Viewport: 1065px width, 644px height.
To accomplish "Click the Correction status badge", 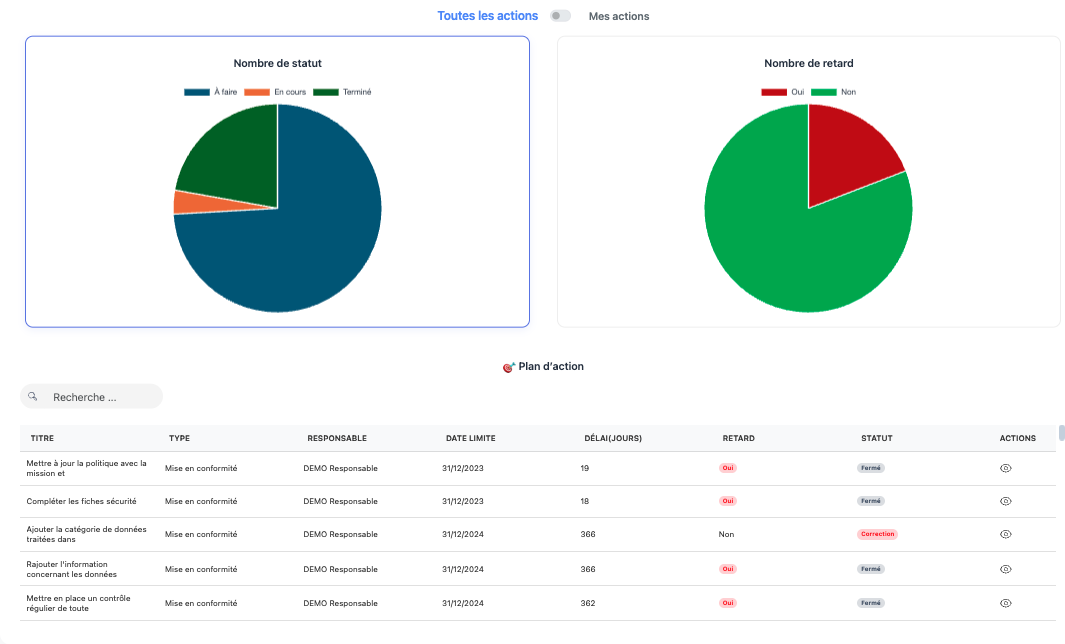I will (x=878, y=534).
